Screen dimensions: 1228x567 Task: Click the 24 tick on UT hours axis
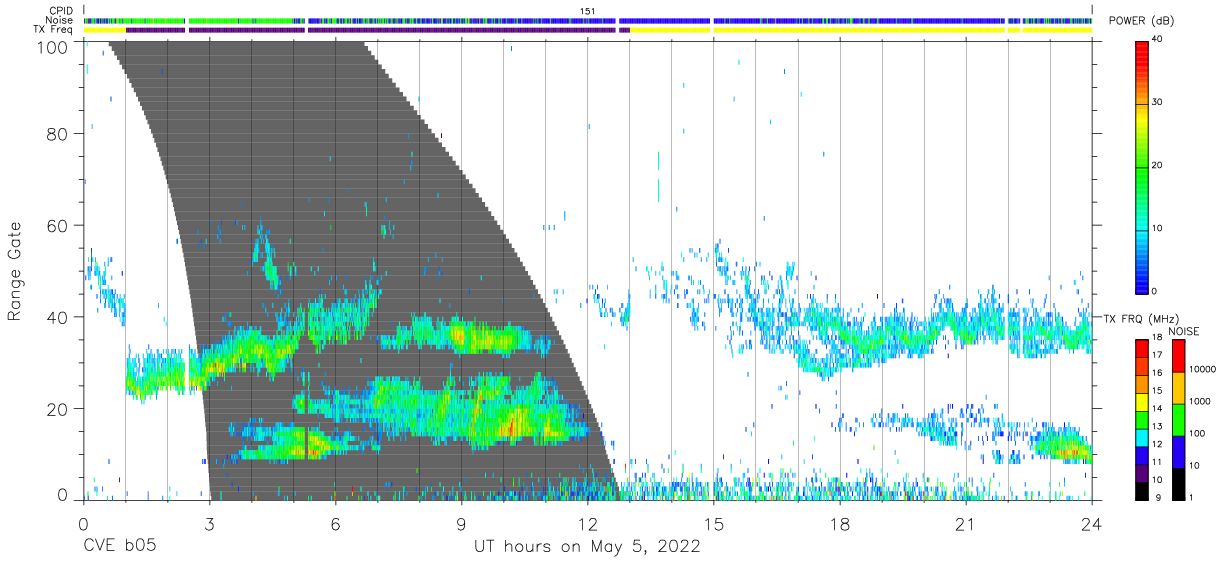point(1091,522)
